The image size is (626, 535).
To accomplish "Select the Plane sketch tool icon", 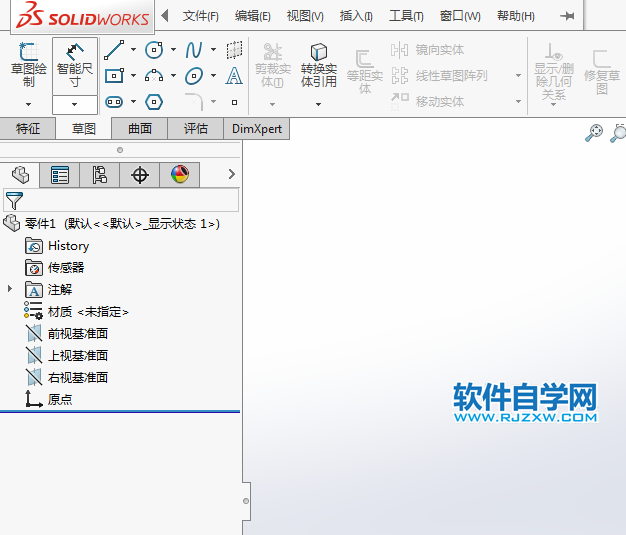I will click(x=234, y=50).
